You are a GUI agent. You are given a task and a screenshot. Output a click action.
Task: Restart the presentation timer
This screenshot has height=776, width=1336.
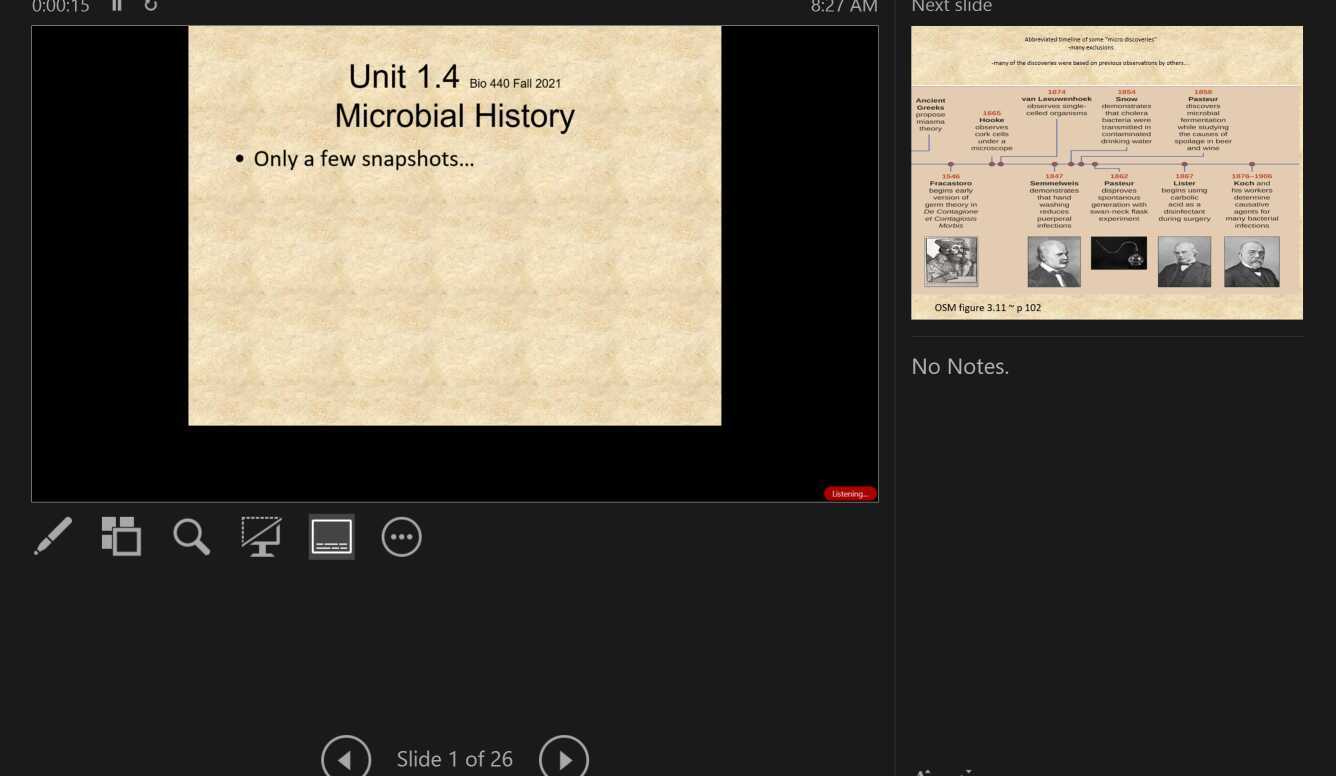[x=151, y=7]
